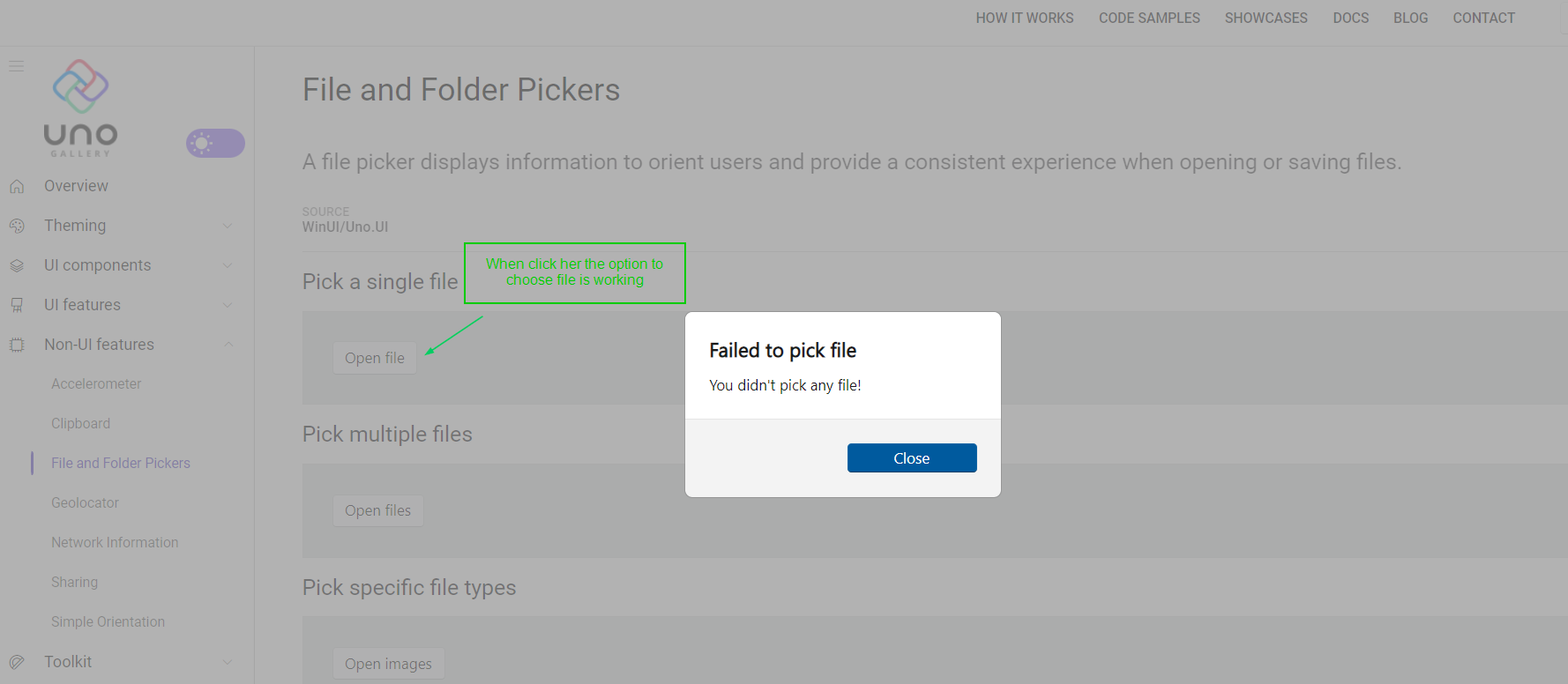
Task: Click the Open files button
Action: coord(378,510)
